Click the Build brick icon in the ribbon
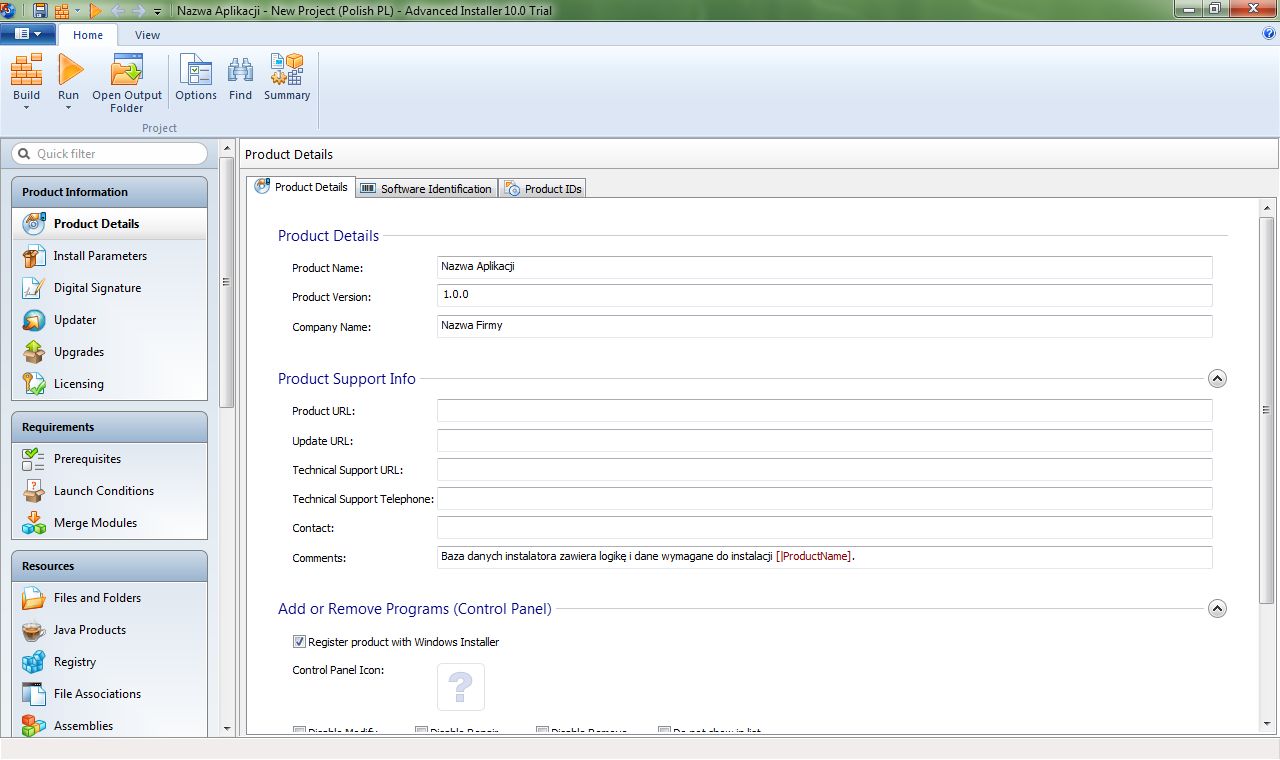Image resolution: width=1280 pixels, height=760 pixels. [27, 70]
